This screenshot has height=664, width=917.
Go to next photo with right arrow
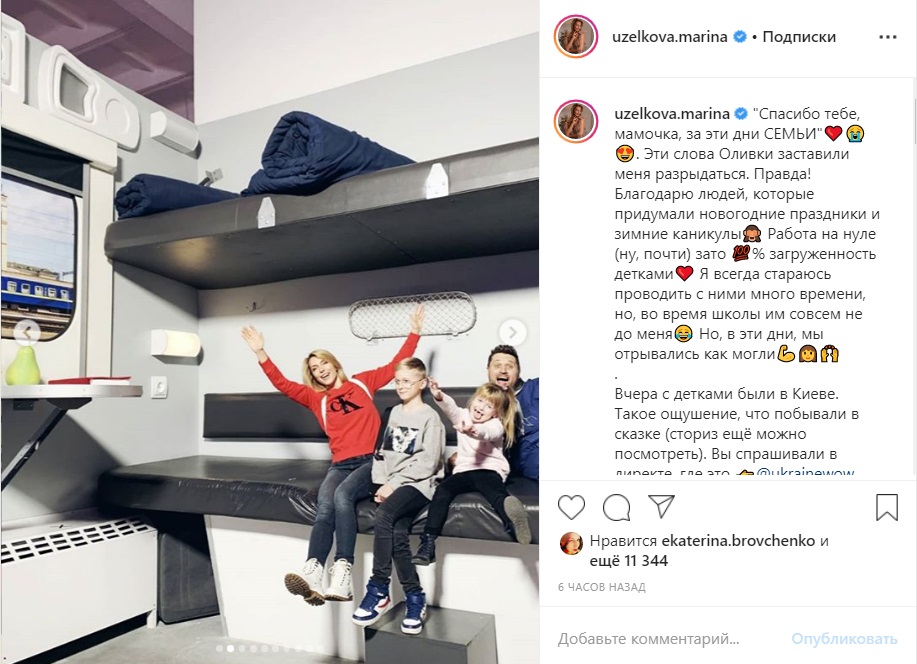pos(513,333)
